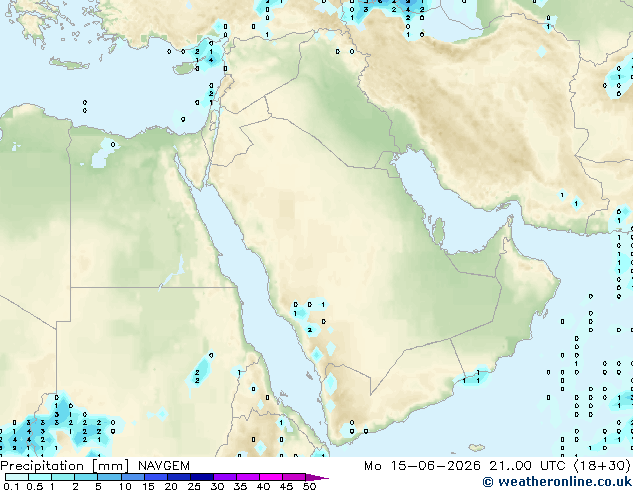Select the 10–15 mm legend swatch

point(132,477)
